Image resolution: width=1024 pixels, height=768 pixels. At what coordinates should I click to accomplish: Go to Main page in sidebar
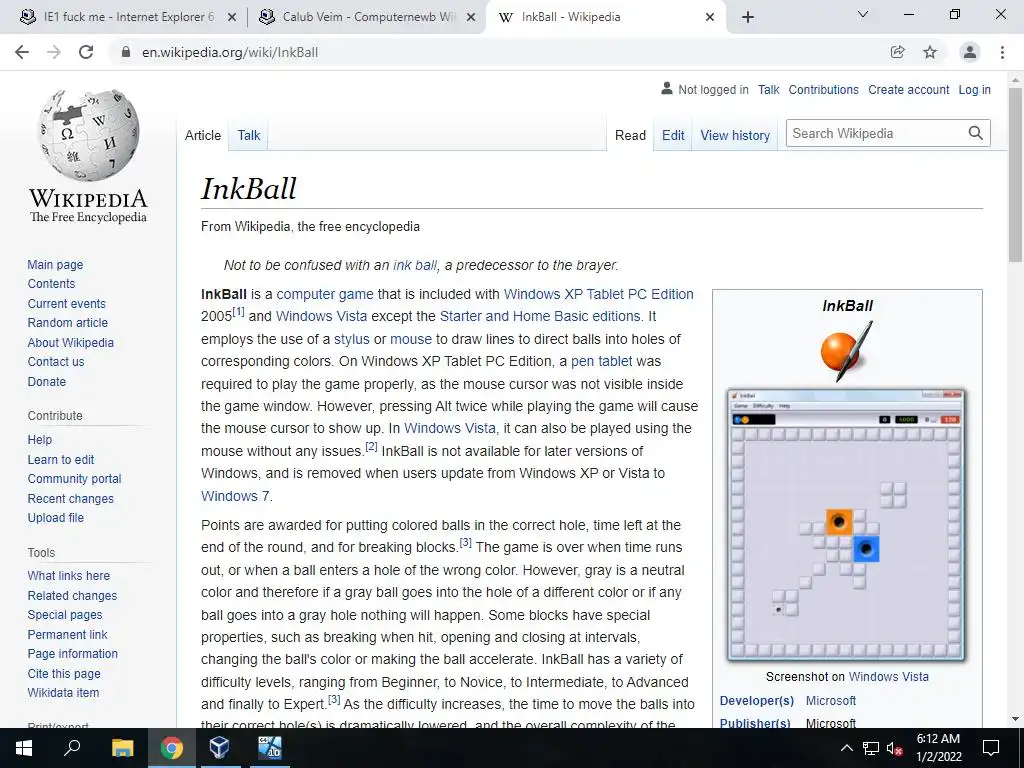(55, 264)
